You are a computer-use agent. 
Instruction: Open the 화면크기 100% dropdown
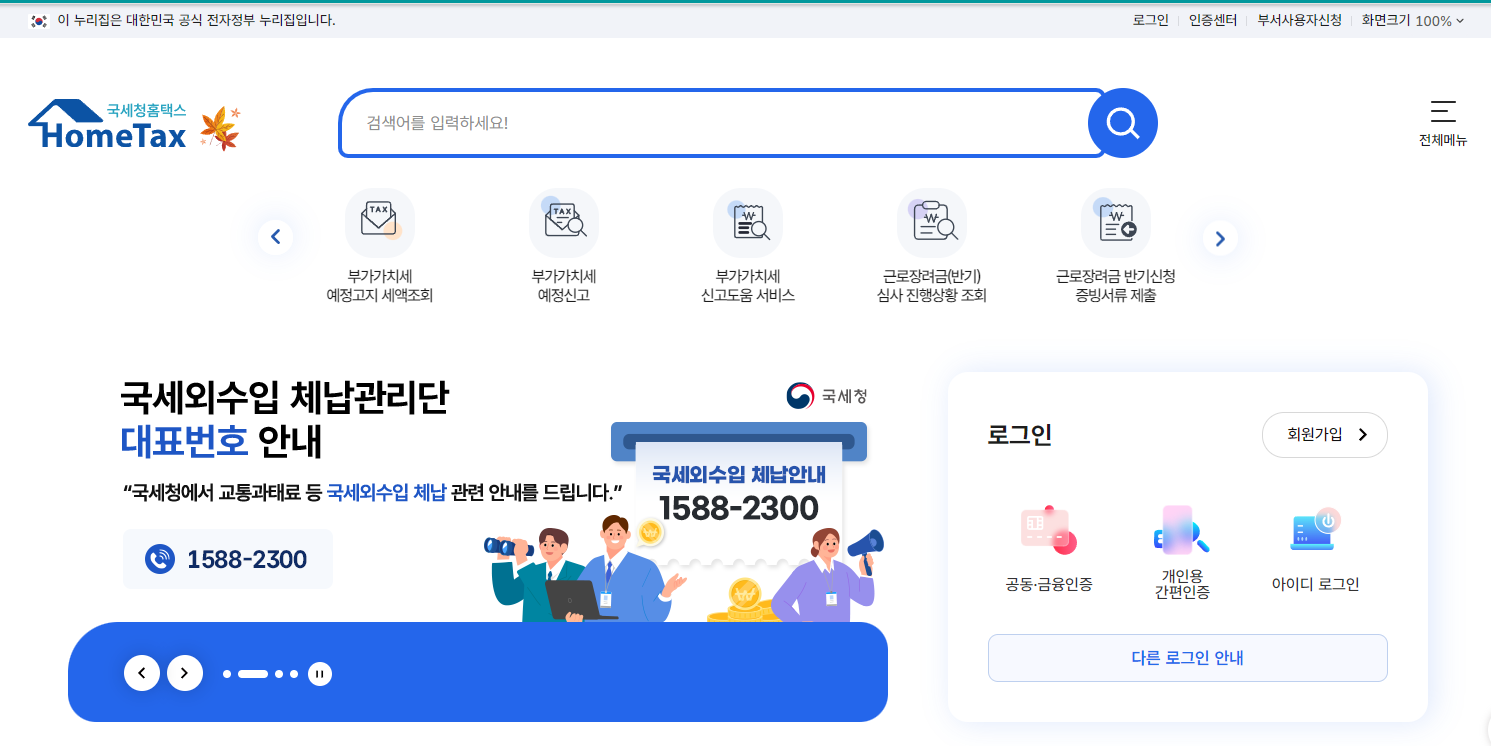[1413, 20]
